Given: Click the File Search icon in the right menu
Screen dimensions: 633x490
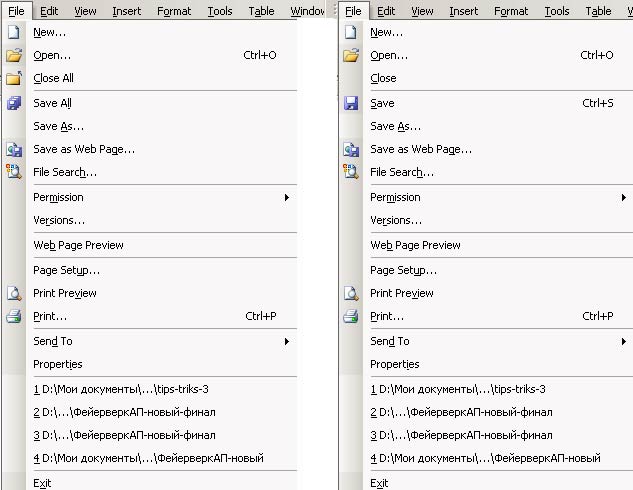Looking at the screenshot, I should [351, 172].
